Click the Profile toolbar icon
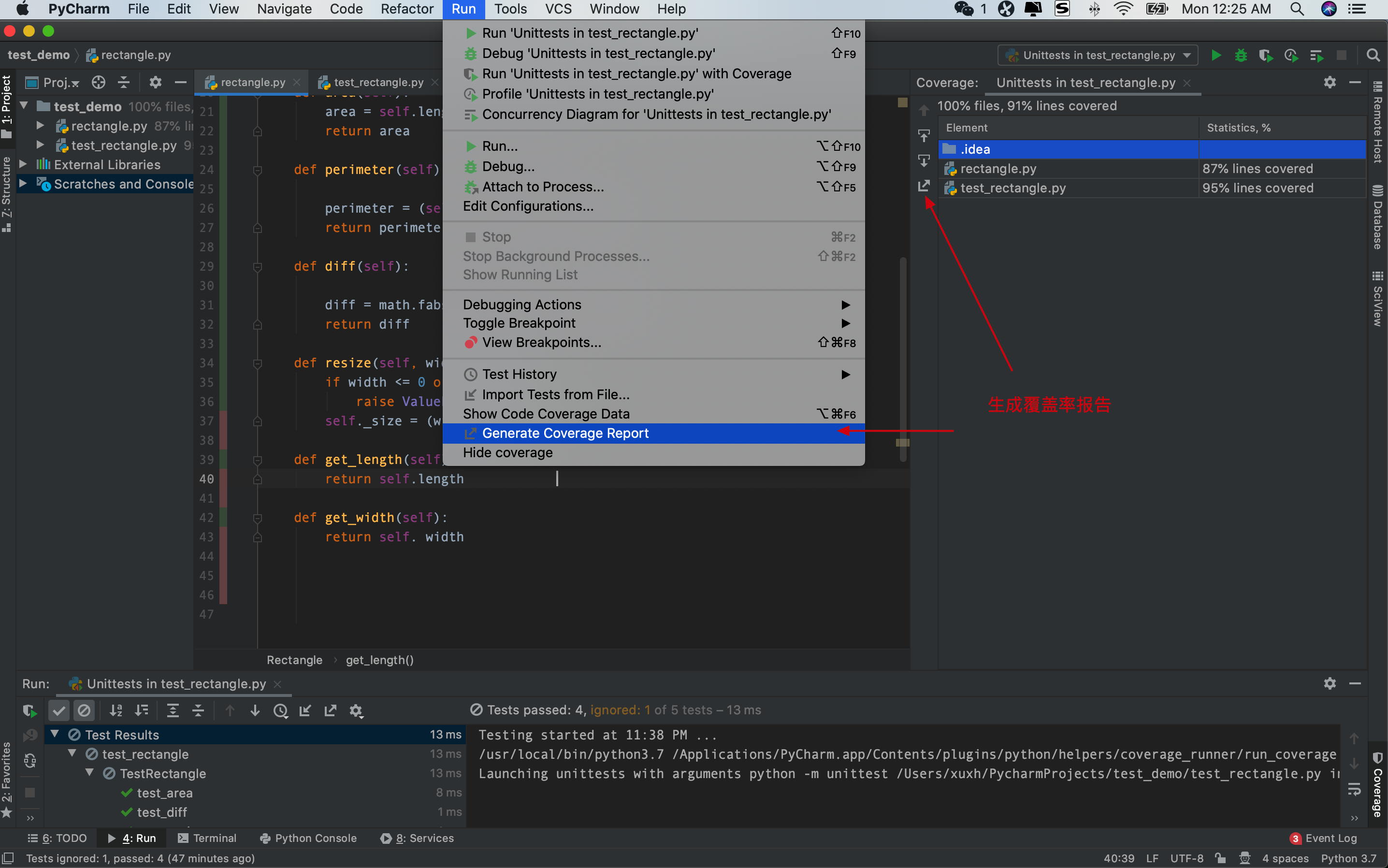1388x868 pixels. (x=1290, y=55)
